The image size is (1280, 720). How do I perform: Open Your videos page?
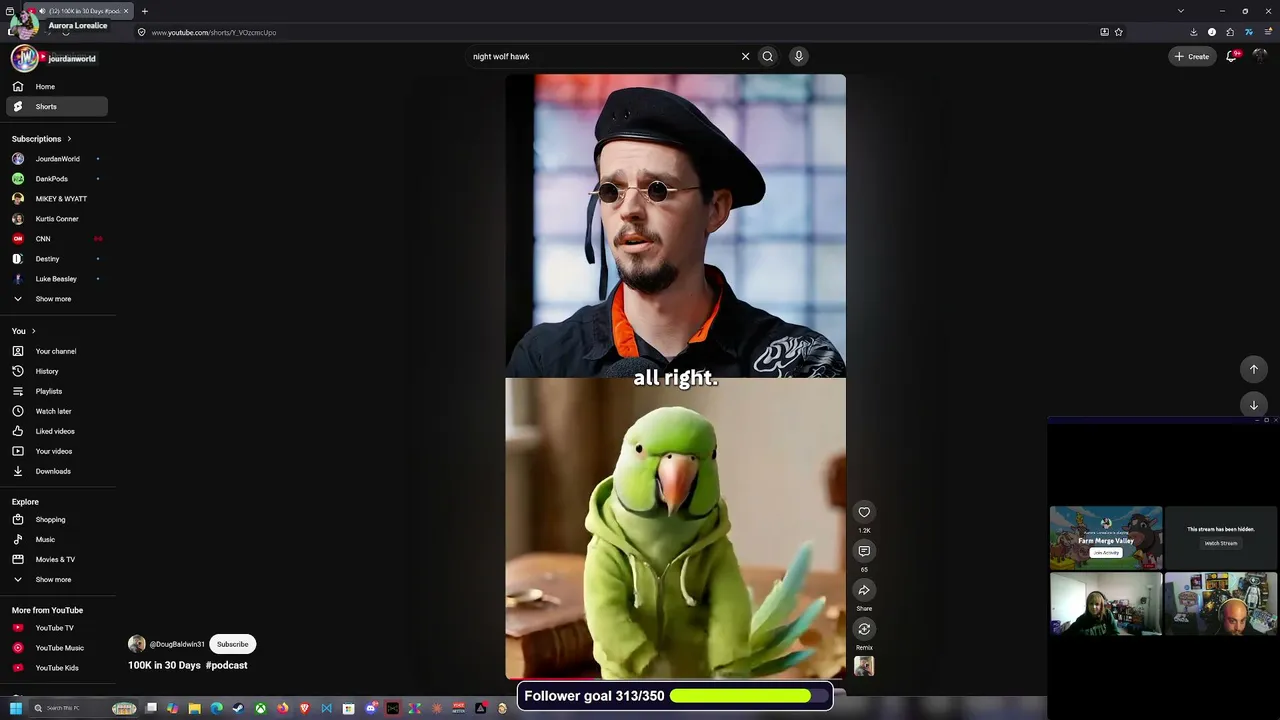pyautogui.click(x=57, y=451)
